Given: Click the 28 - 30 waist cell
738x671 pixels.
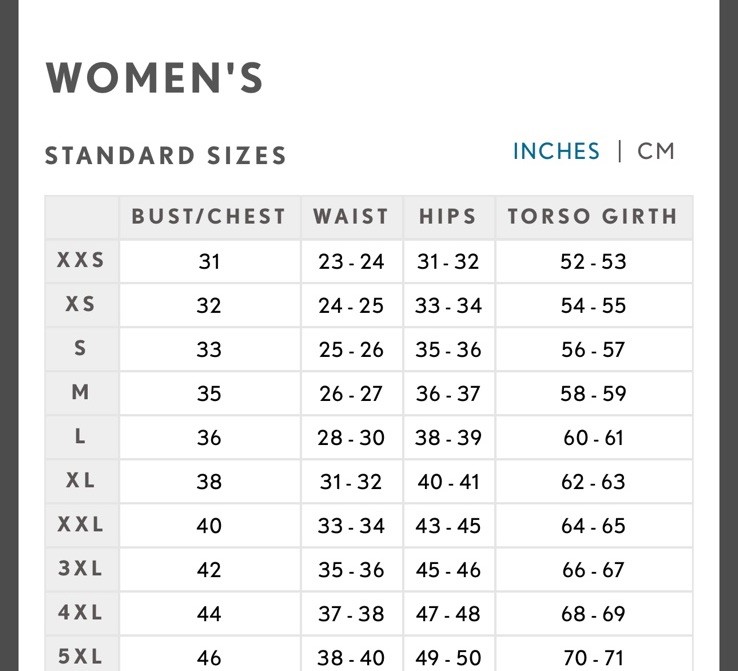Looking at the screenshot, I should 351,438.
